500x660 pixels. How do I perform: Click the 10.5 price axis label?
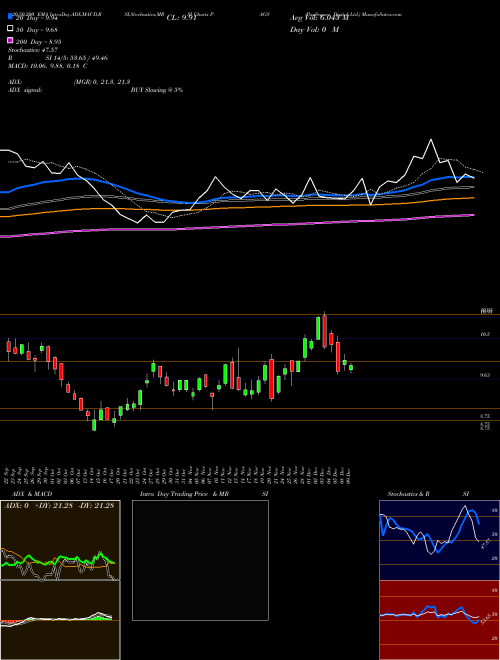(x=485, y=334)
